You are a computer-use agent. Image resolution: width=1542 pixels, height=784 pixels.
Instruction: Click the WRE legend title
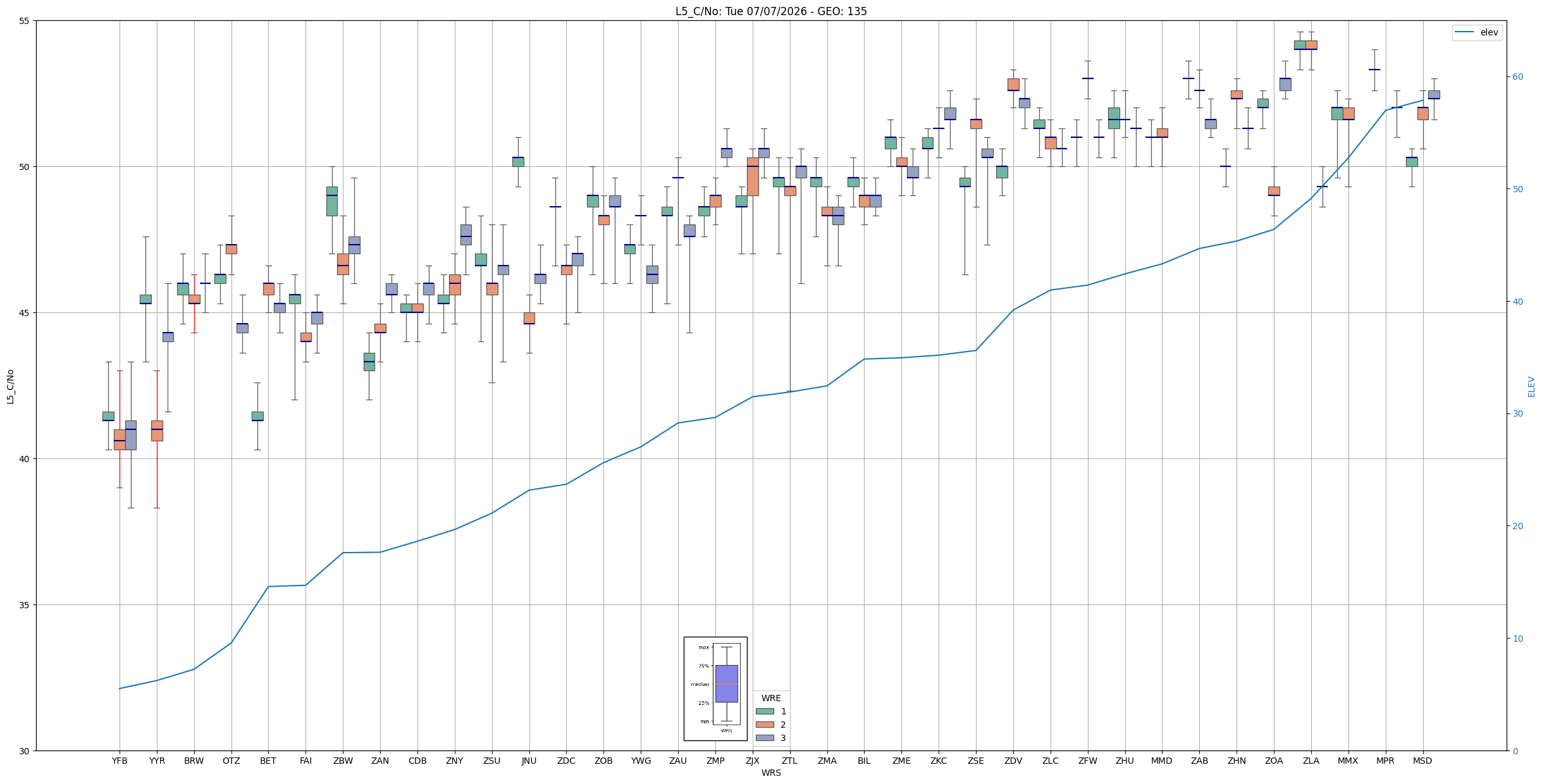[771, 698]
